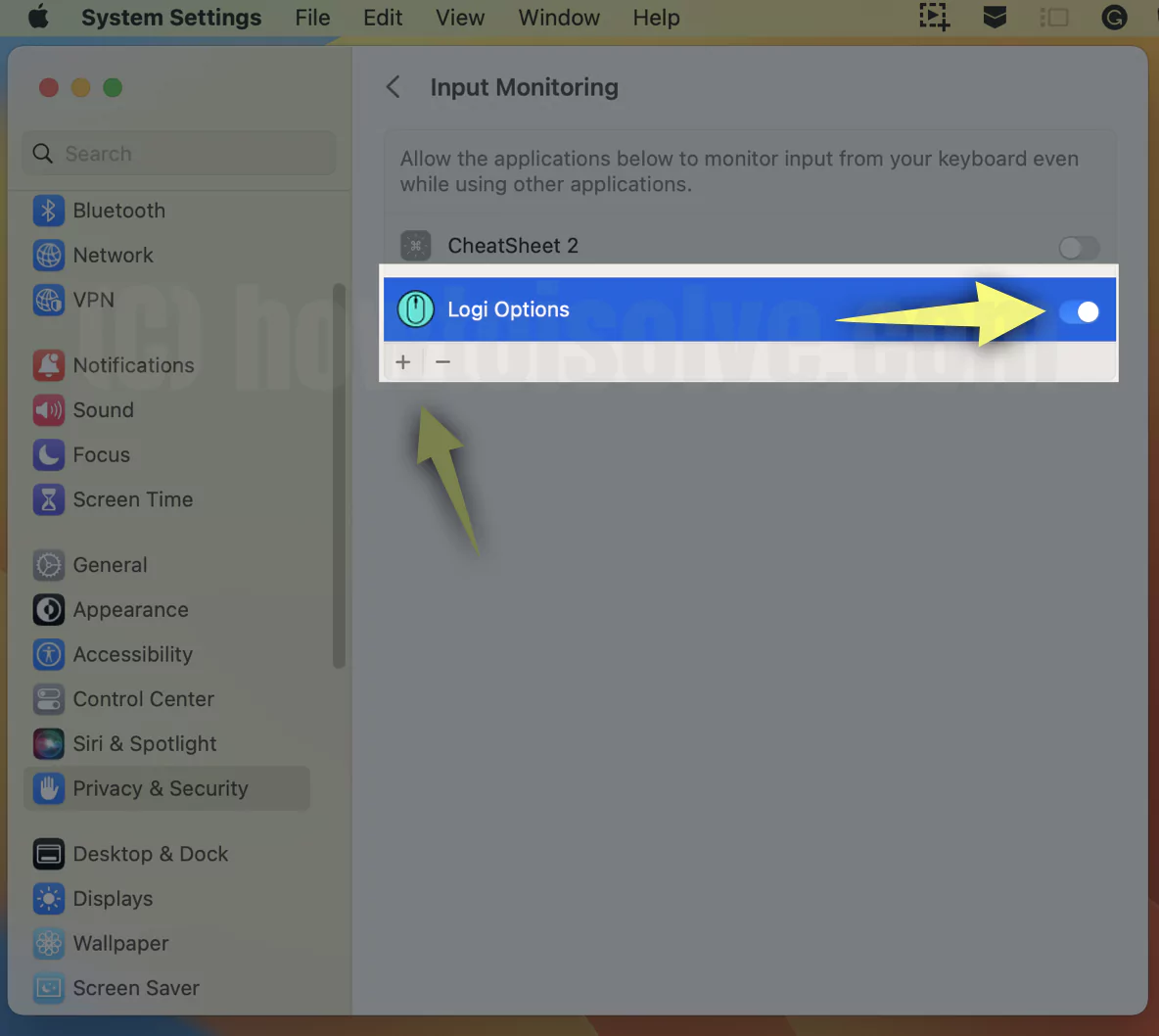1159x1036 pixels.
Task: Click the Siri & Spotlight icon
Action: (x=49, y=744)
